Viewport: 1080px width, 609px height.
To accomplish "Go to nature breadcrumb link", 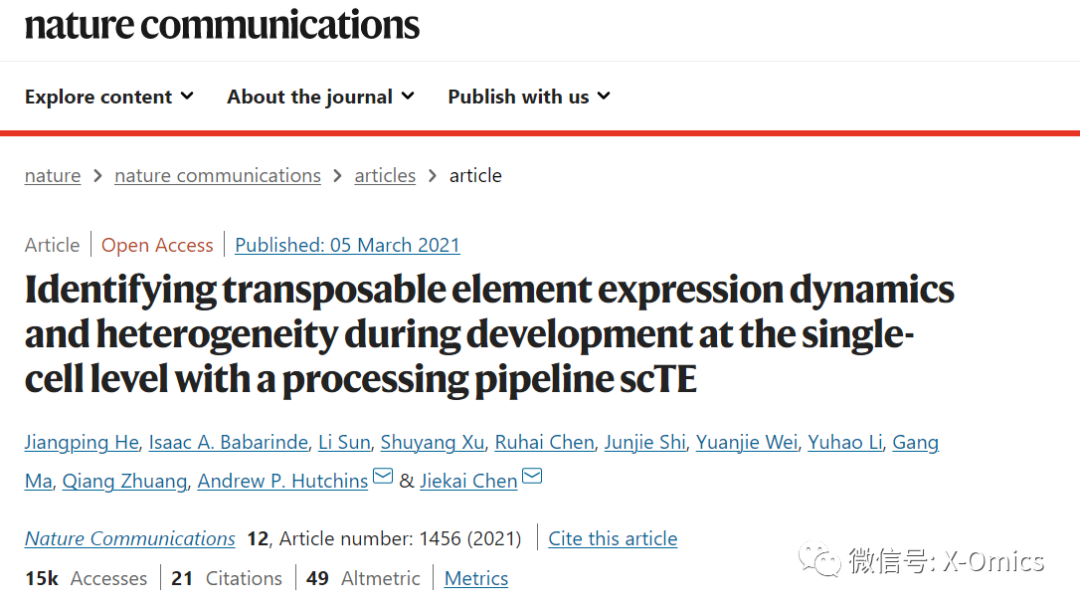I will coord(52,176).
